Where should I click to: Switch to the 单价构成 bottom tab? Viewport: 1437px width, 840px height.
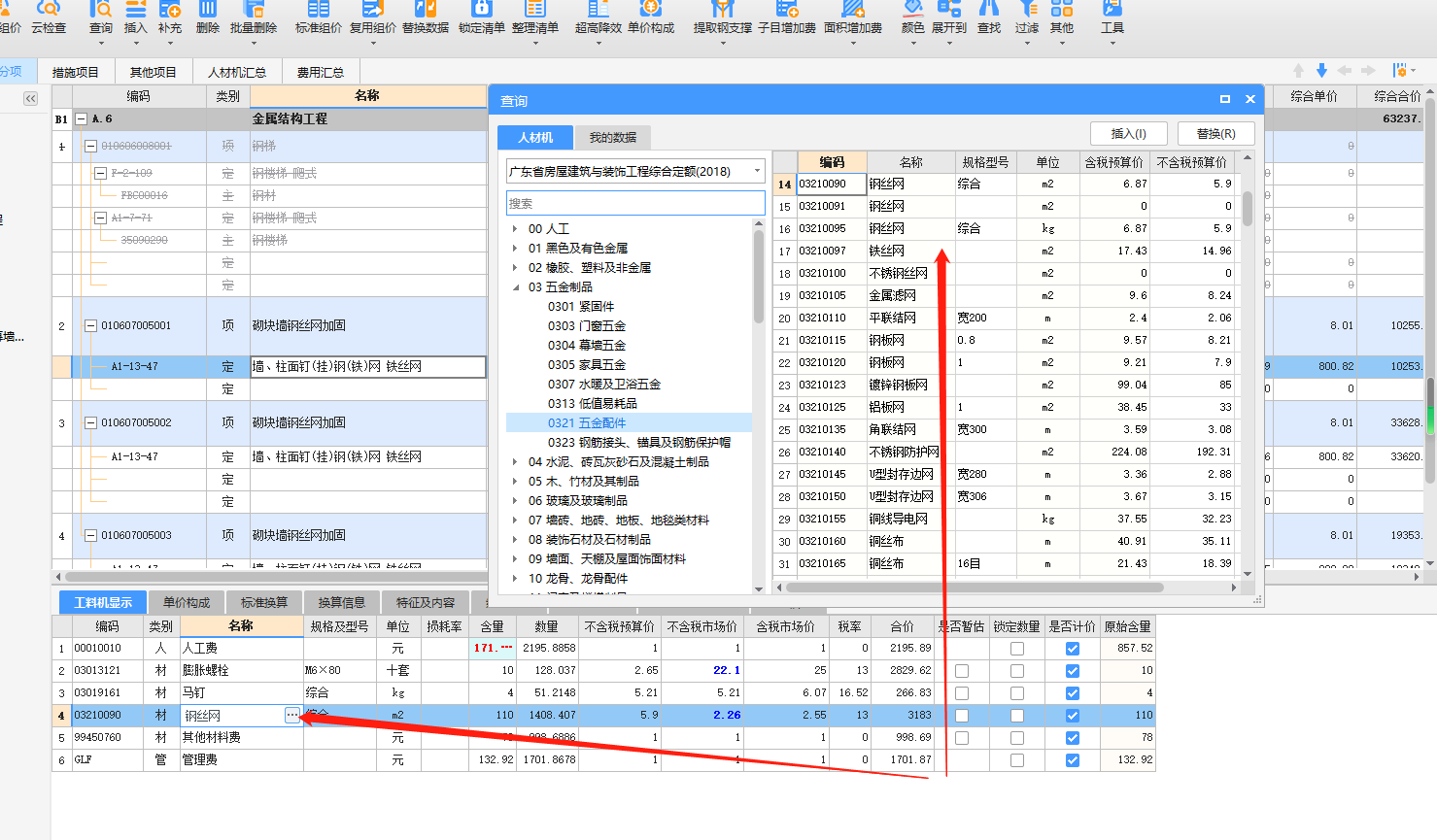pos(187,602)
